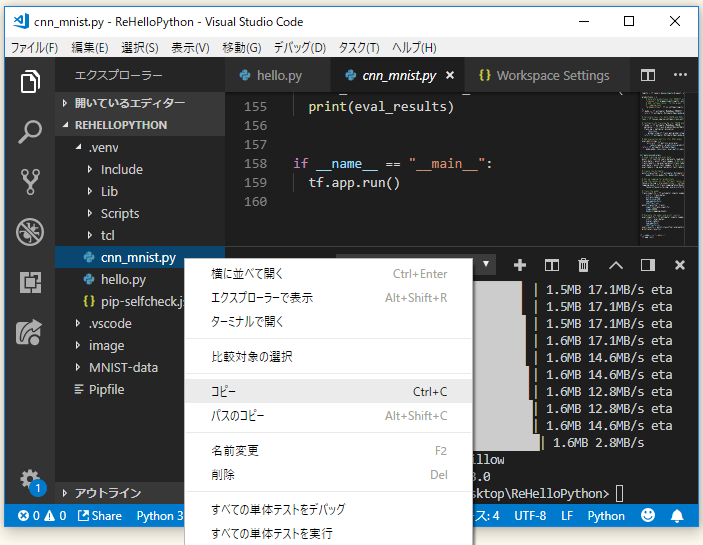Expand the 開いているエディター section

click(x=140, y=103)
